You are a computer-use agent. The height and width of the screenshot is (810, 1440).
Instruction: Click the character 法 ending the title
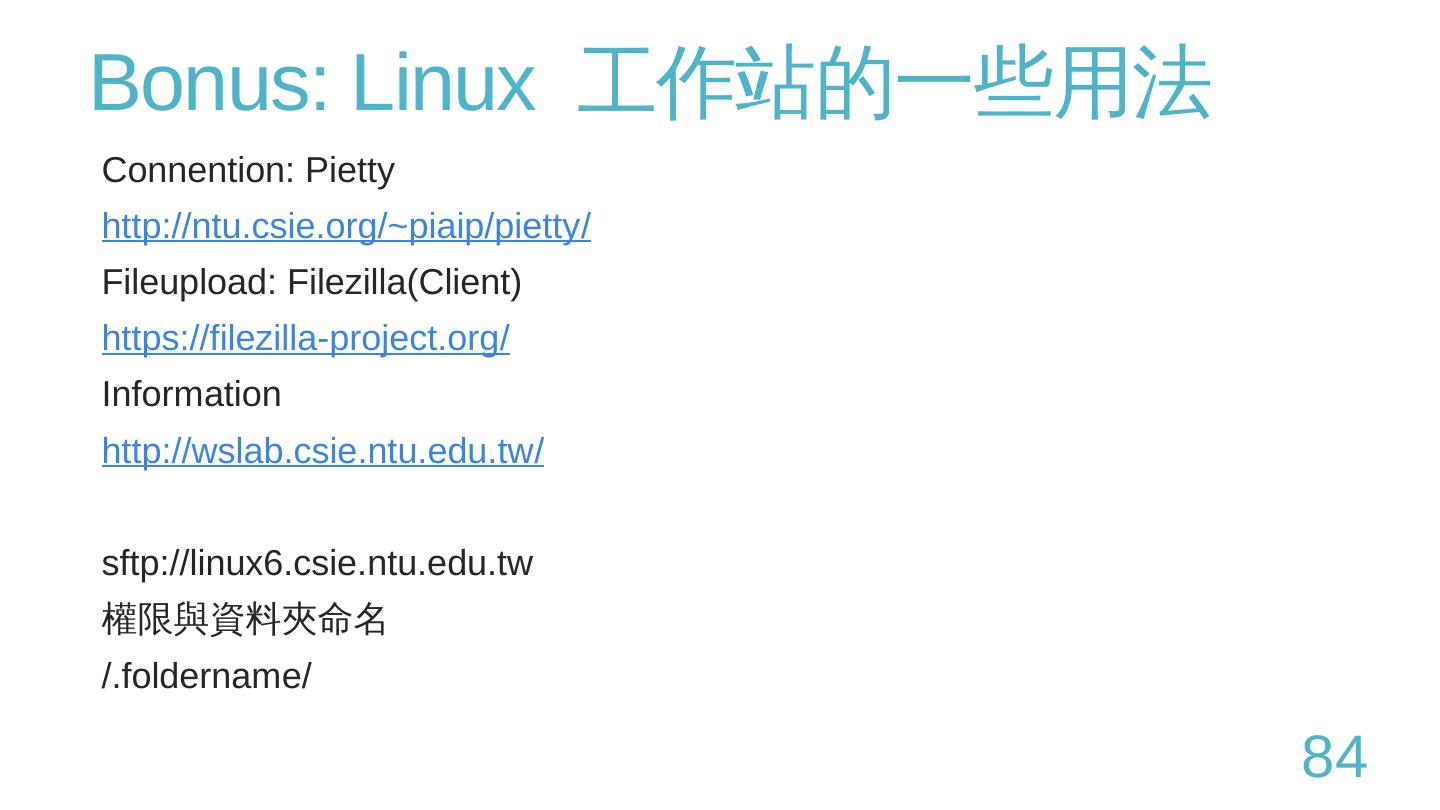click(1172, 82)
